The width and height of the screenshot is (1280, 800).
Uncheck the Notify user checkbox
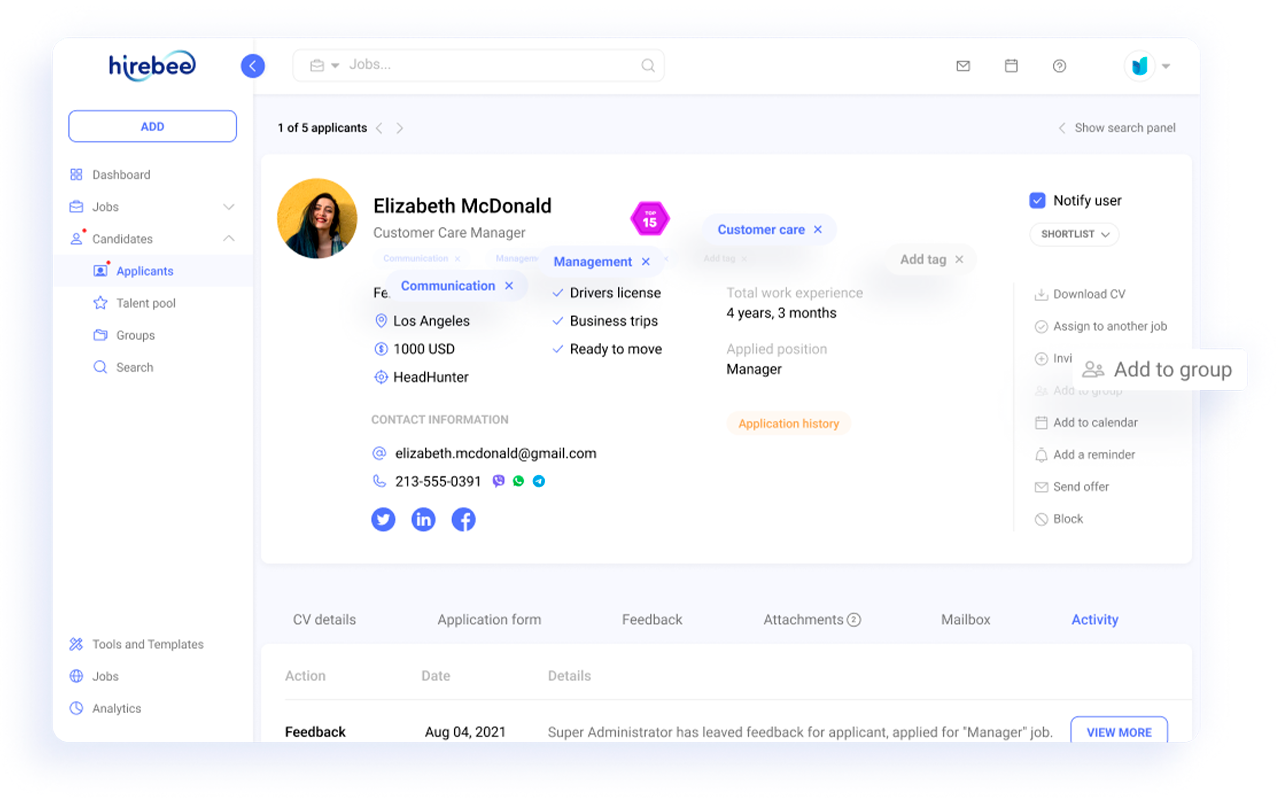pyautogui.click(x=1038, y=200)
